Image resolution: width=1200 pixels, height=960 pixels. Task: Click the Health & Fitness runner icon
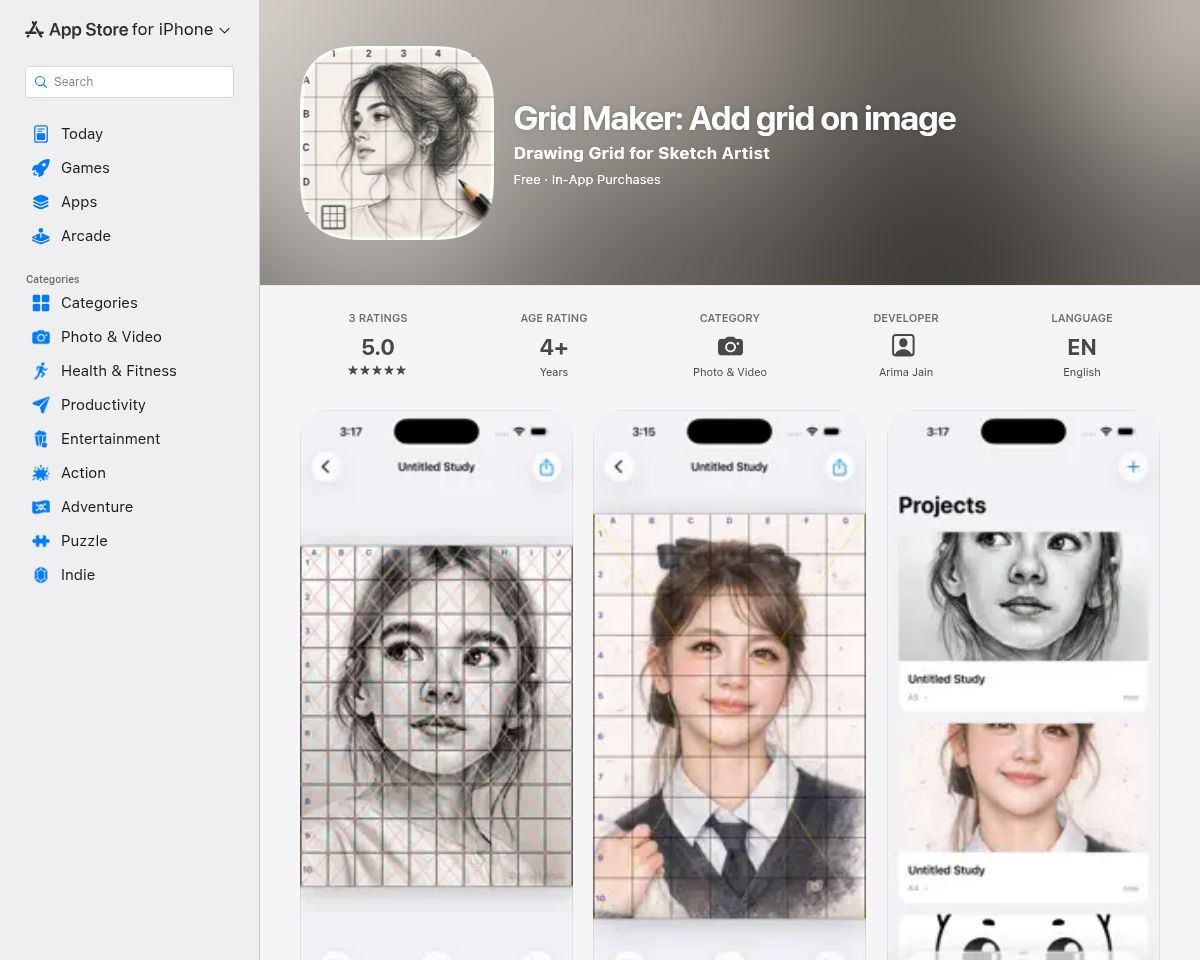[x=41, y=371]
